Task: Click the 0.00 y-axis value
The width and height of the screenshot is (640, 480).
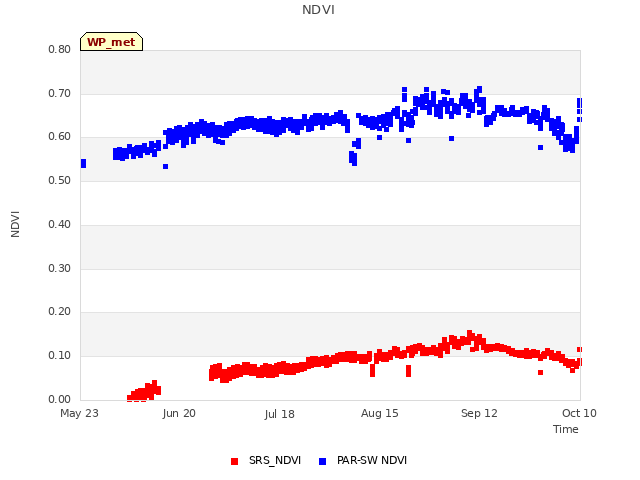Action: [x=60, y=399]
